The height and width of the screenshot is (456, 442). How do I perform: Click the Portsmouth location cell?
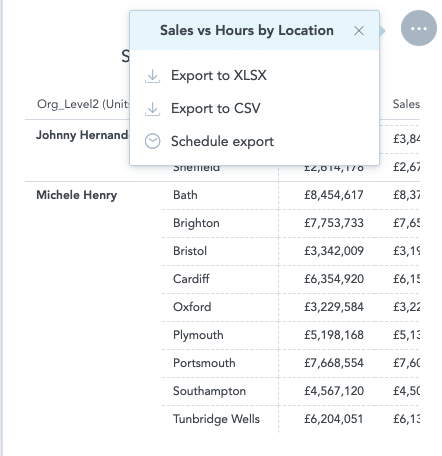(204, 363)
